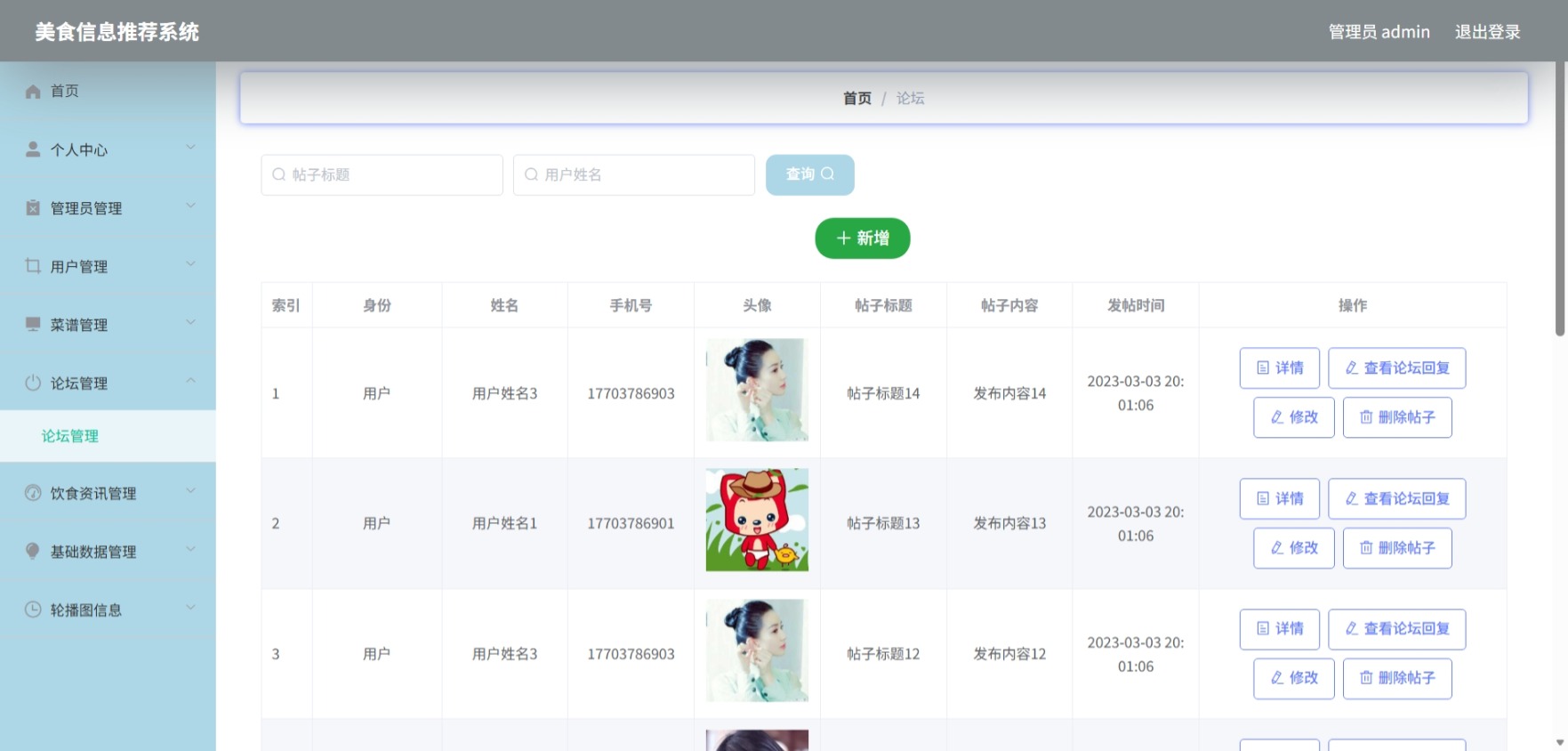Click trash icon on 删除帖子 for 帖子标题13
The width and height of the screenshot is (1568, 751).
(x=1366, y=547)
